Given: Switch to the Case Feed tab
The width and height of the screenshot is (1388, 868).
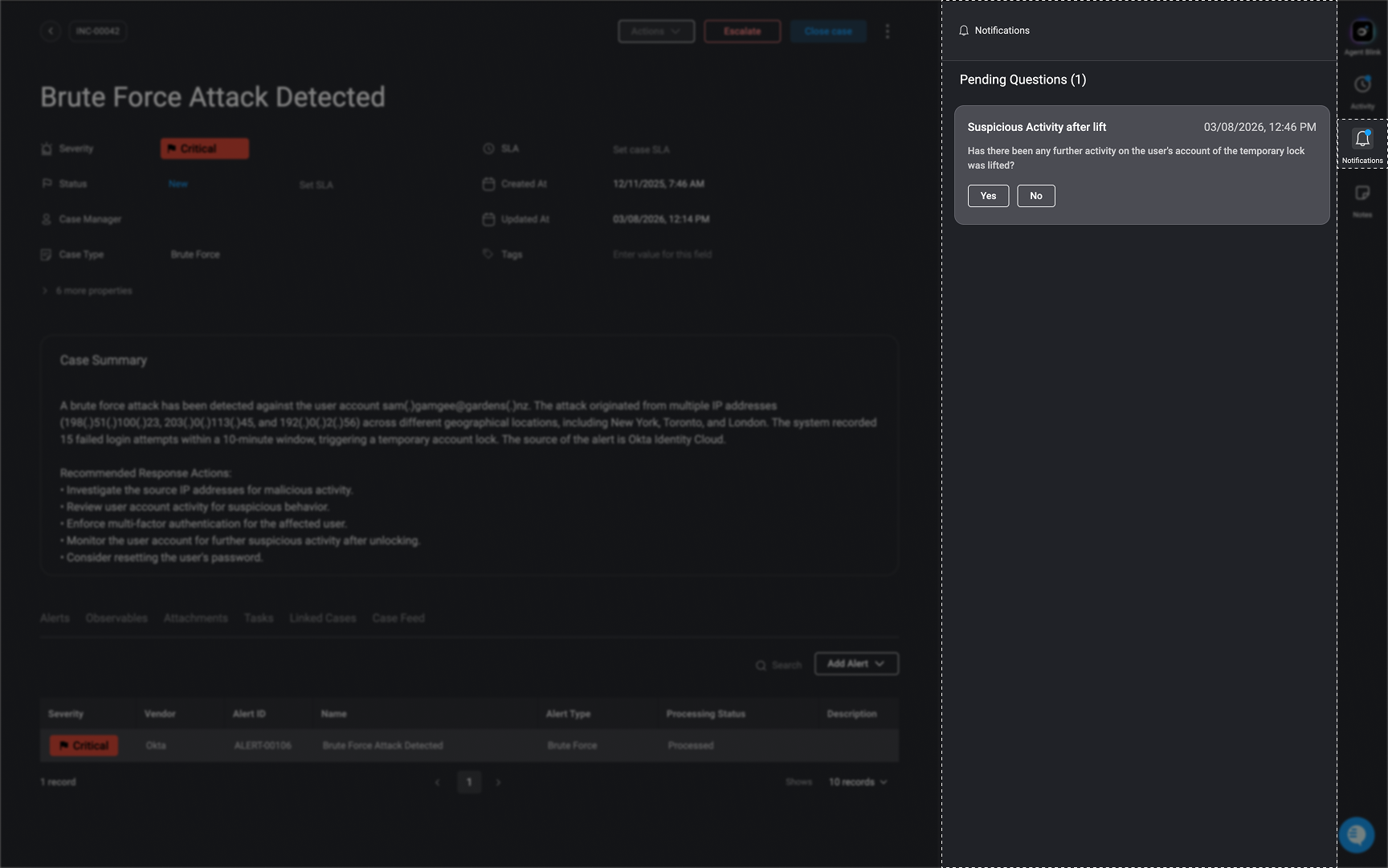Looking at the screenshot, I should 398,618.
